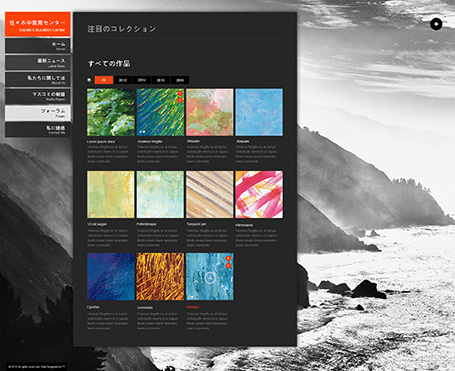Open the ホーム Home menu item
455x371 pixels.
pyautogui.click(x=38, y=46)
